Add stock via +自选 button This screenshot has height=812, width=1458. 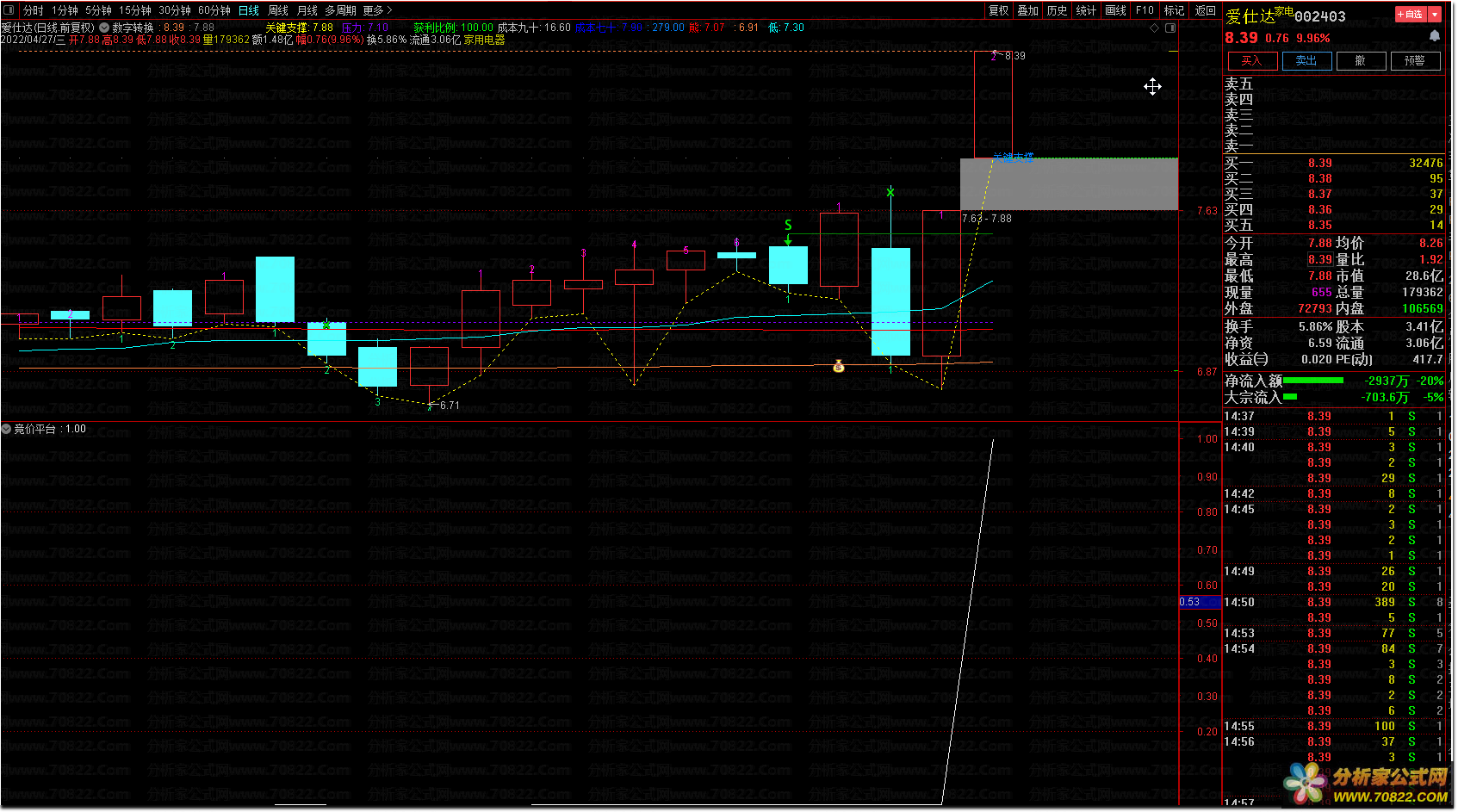[x=1411, y=15]
